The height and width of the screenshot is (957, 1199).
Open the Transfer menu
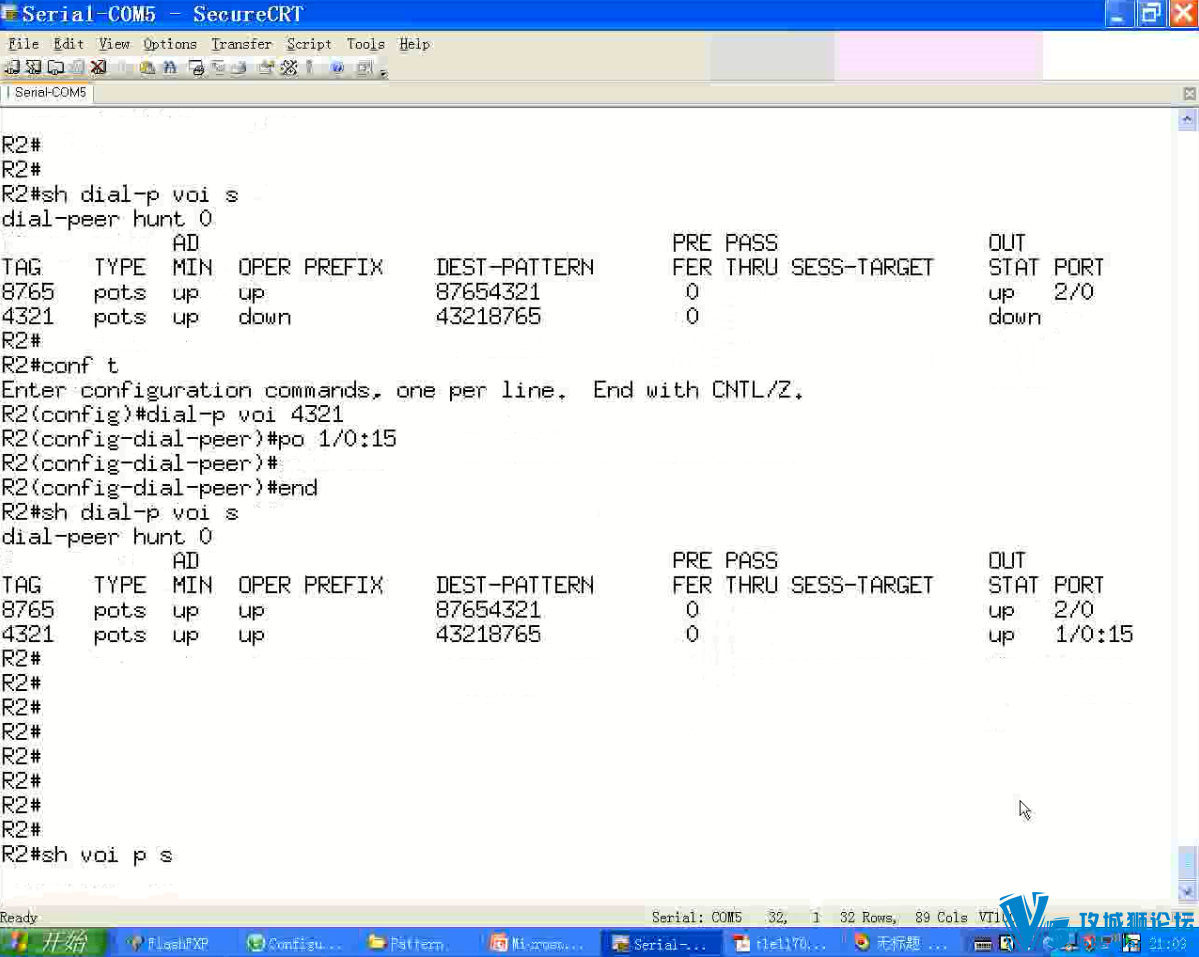coord(242,44)
